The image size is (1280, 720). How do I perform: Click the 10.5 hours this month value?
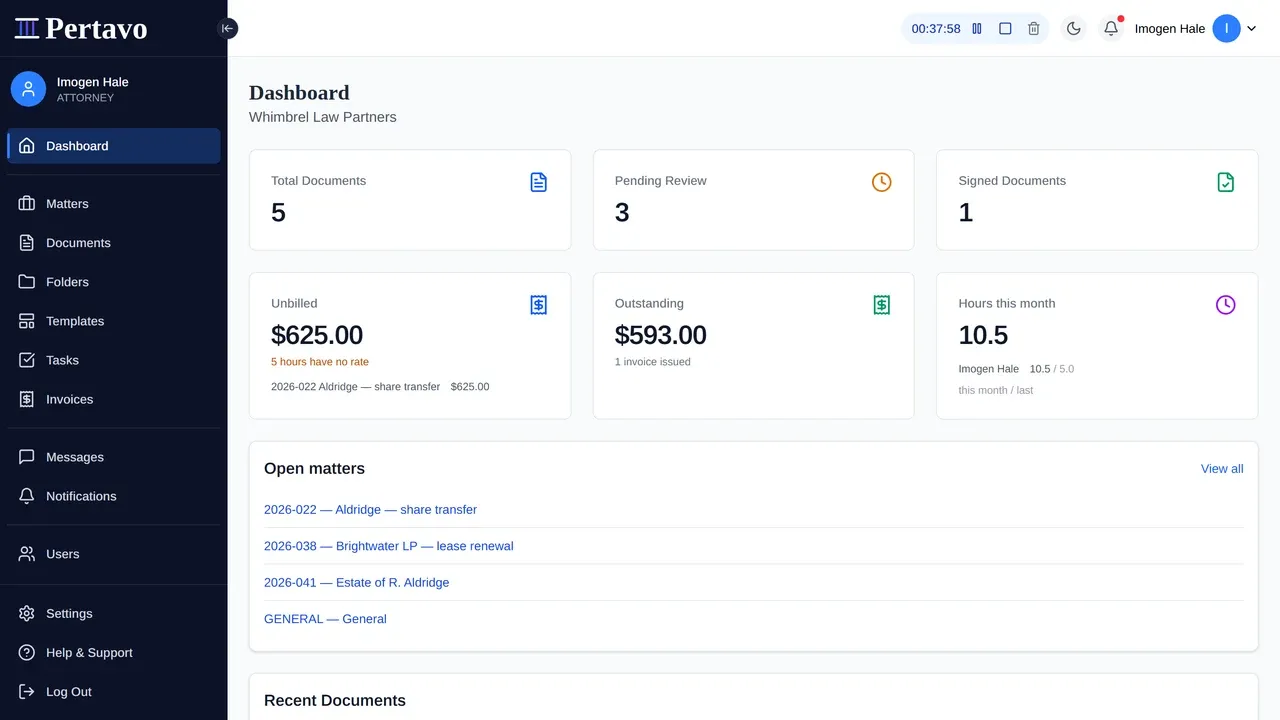[983, 335]
